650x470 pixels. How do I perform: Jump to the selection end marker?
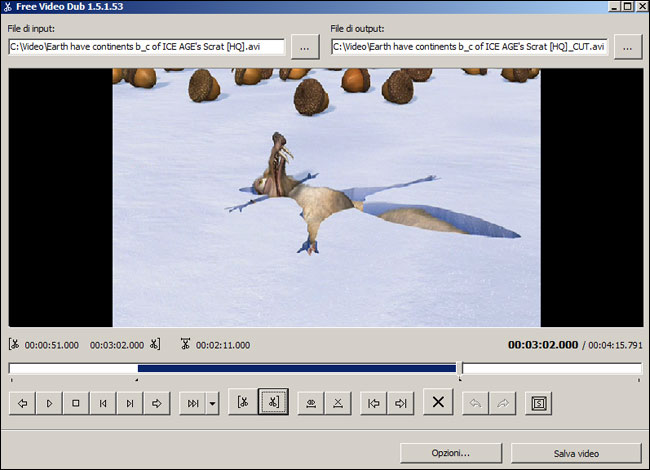pyautogui.click(x=401, y=403)
